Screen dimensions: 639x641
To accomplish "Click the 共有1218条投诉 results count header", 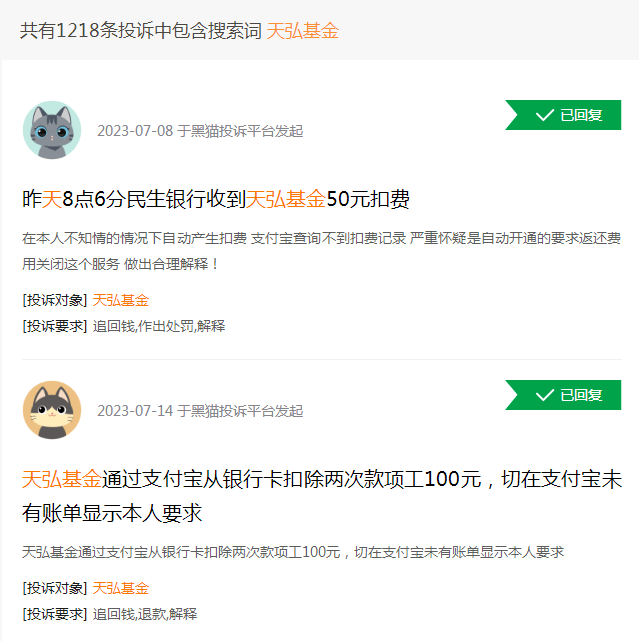I will coord(141,31).
